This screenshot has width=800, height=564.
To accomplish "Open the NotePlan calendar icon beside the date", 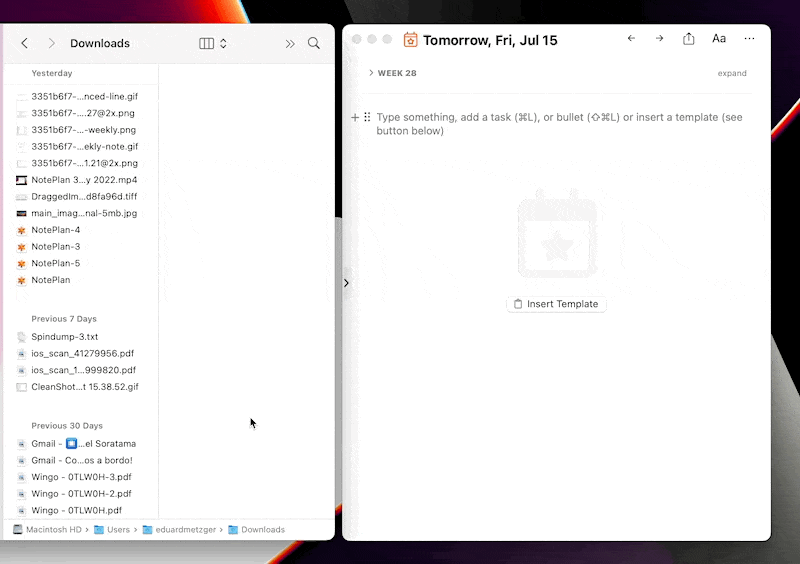I will point(410,40).
